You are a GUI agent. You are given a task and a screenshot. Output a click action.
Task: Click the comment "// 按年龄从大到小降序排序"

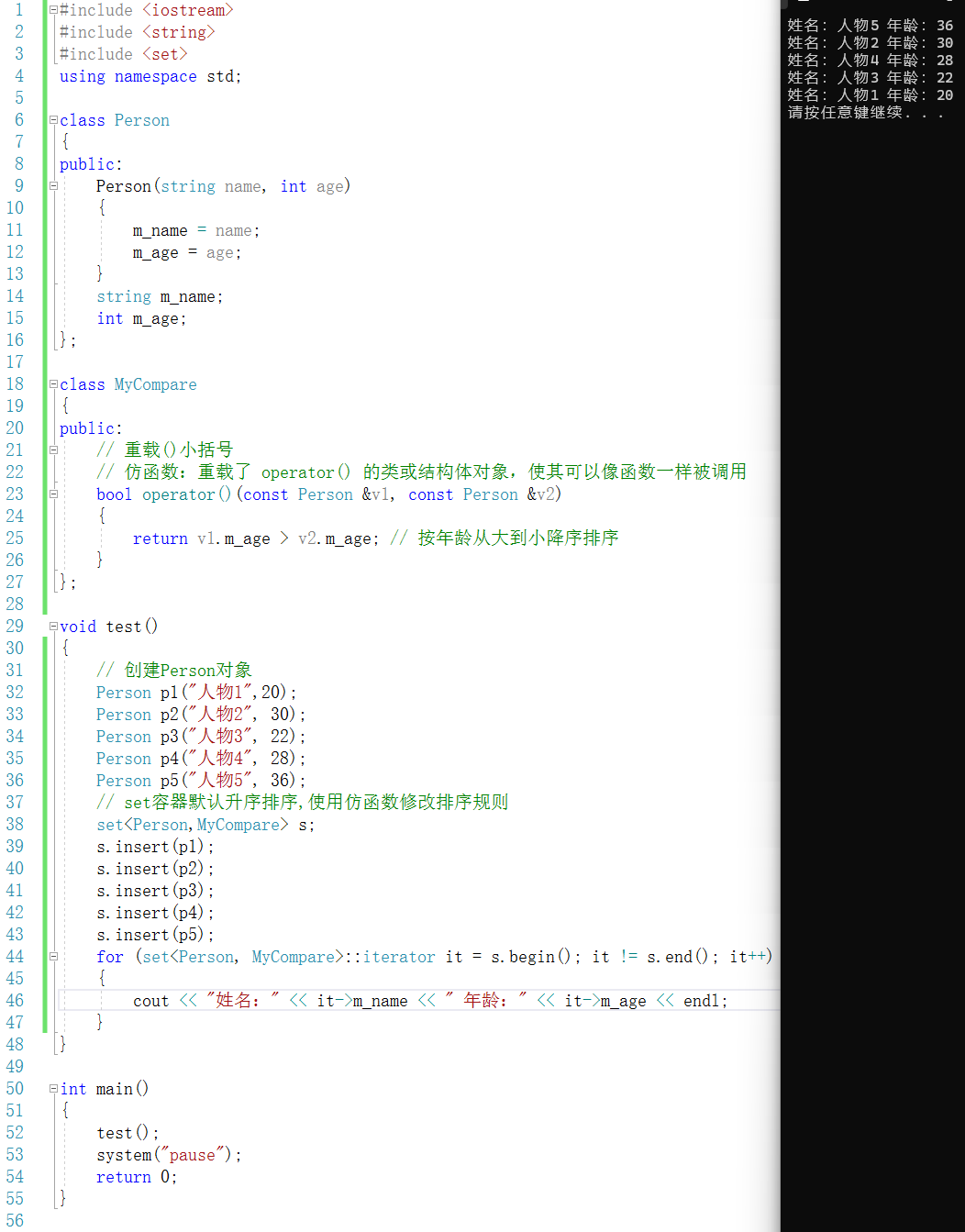pos(505,538)
